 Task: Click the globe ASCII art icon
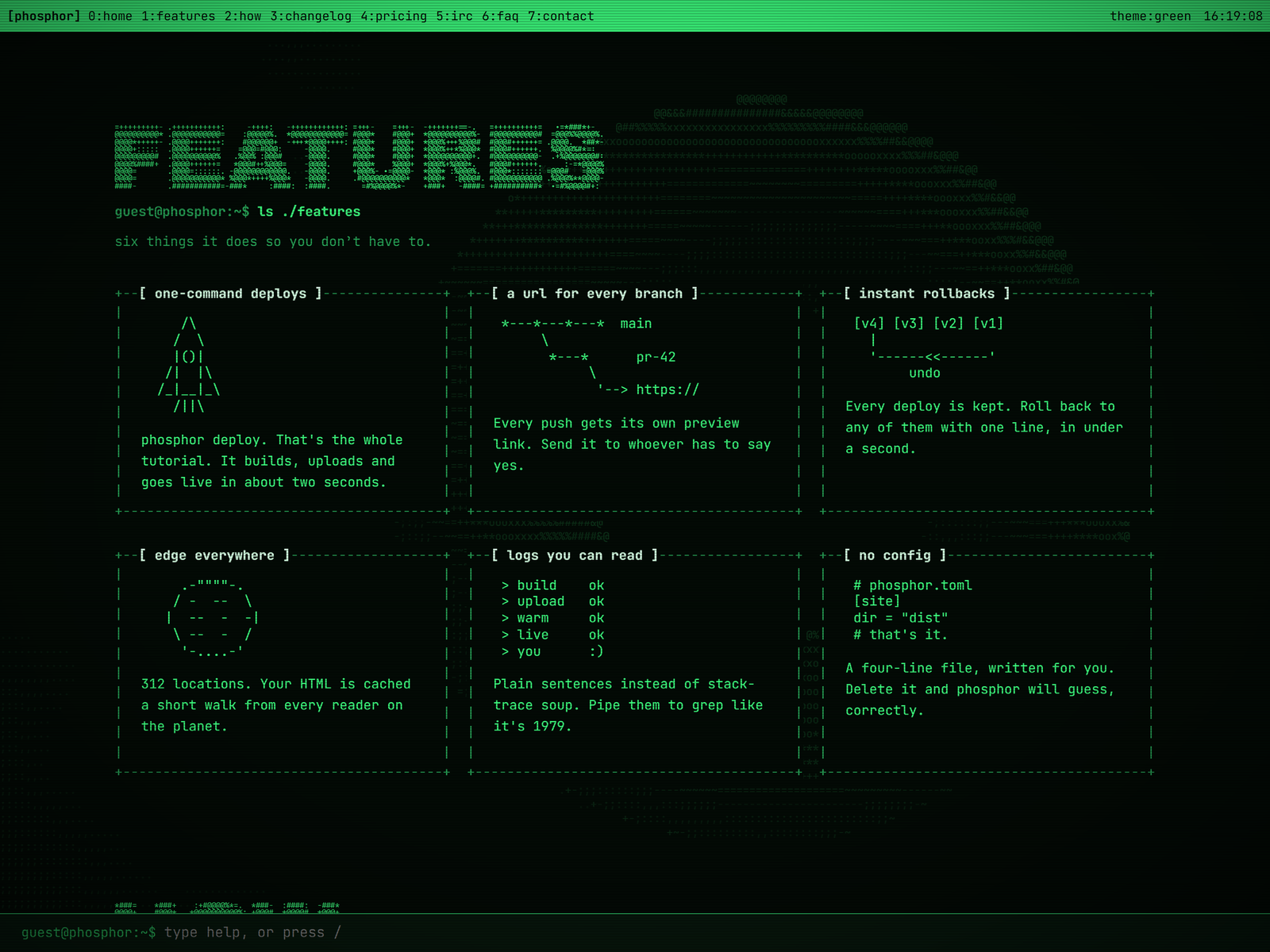click(212, 618)
